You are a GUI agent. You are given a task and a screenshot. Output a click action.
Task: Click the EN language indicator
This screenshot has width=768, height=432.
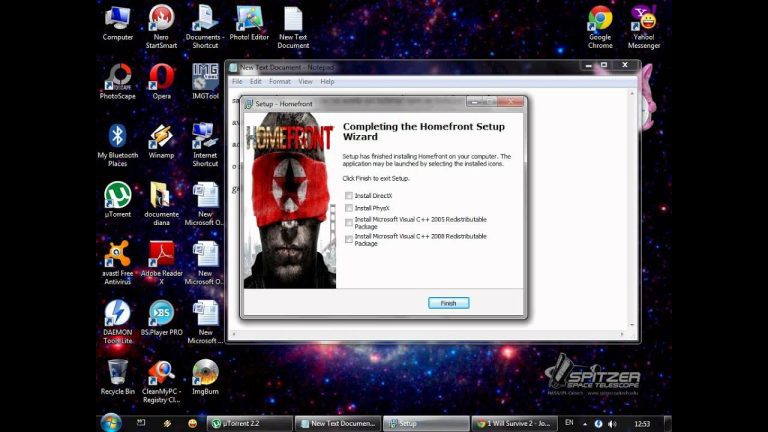point(569,423)
